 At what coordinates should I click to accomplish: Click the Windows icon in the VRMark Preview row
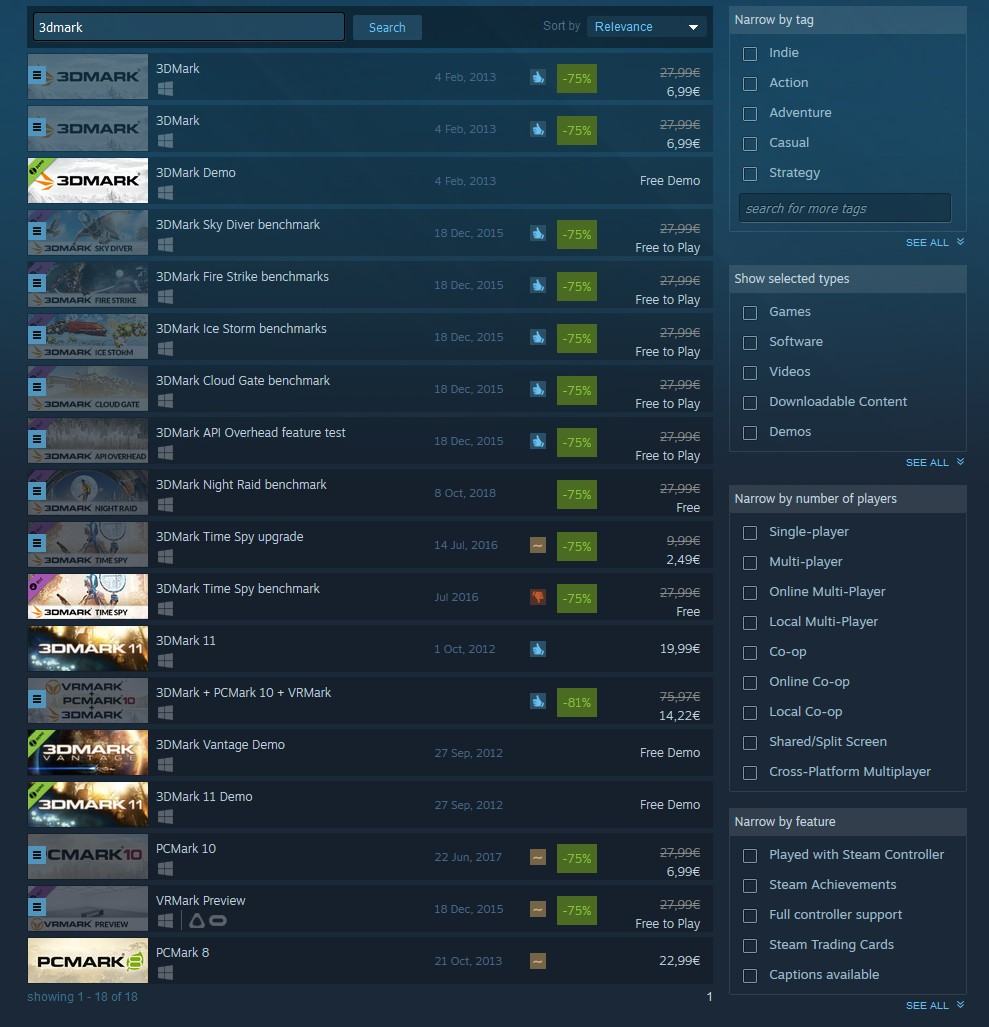[x=166, y=920]
